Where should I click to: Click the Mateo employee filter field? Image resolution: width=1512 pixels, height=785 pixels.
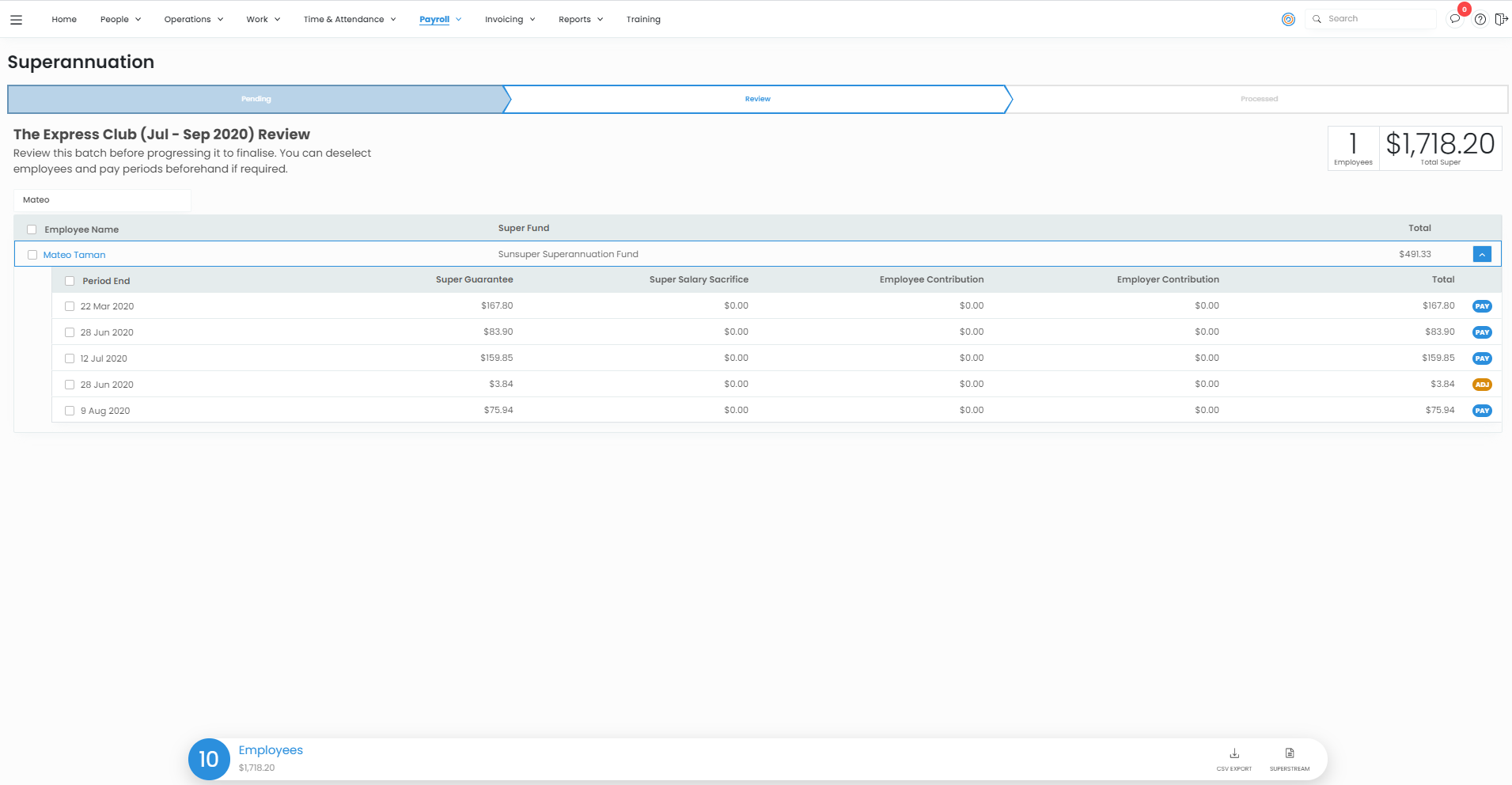102,200
